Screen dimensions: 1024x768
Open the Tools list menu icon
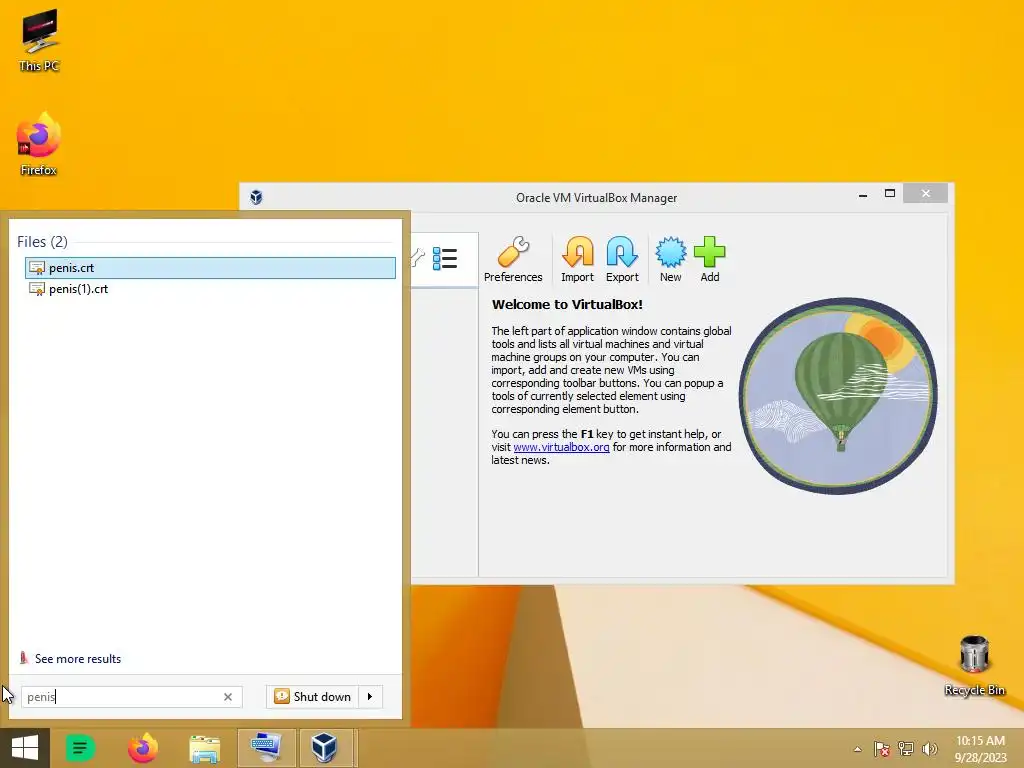pyautogui.click(x=445, y=259)
